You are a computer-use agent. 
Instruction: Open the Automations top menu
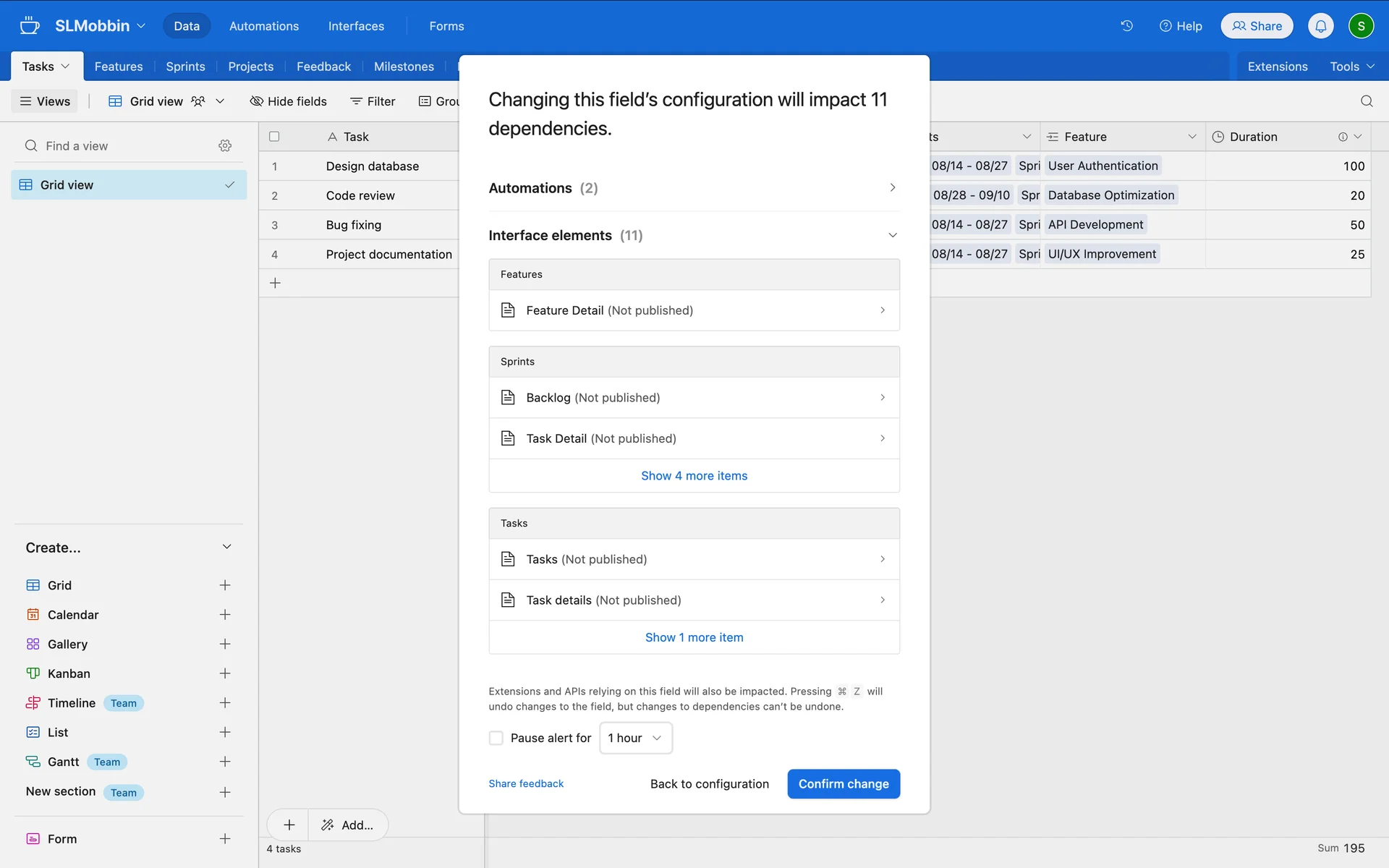[263, 26]
